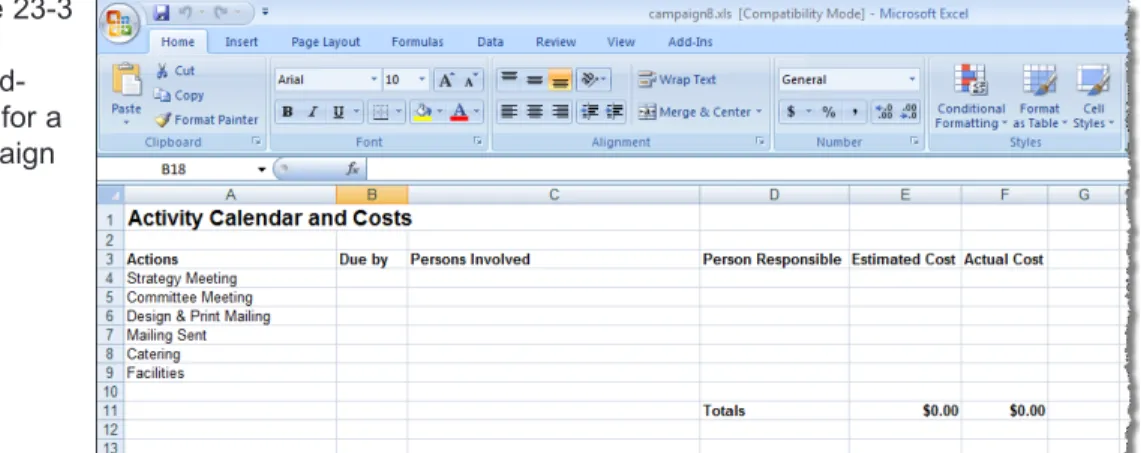Image resolution: width=1141 pixels, height=453 pixels.
Task: Switch to the Data tab
Action: (490, 42)
